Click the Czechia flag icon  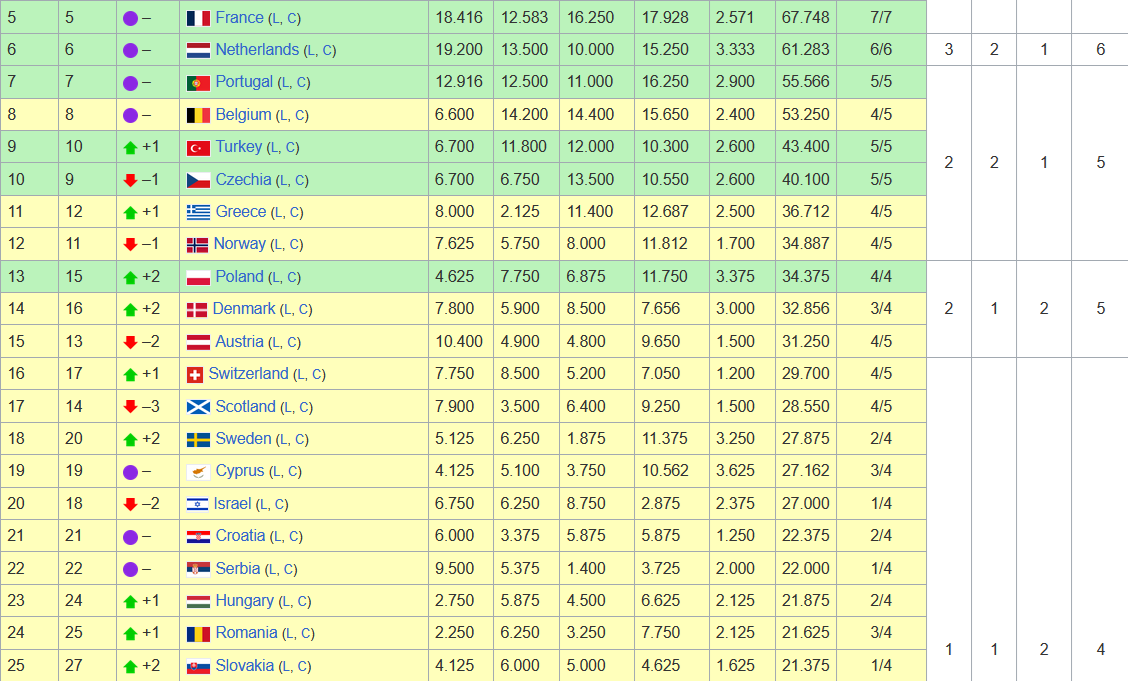[198, 180]
